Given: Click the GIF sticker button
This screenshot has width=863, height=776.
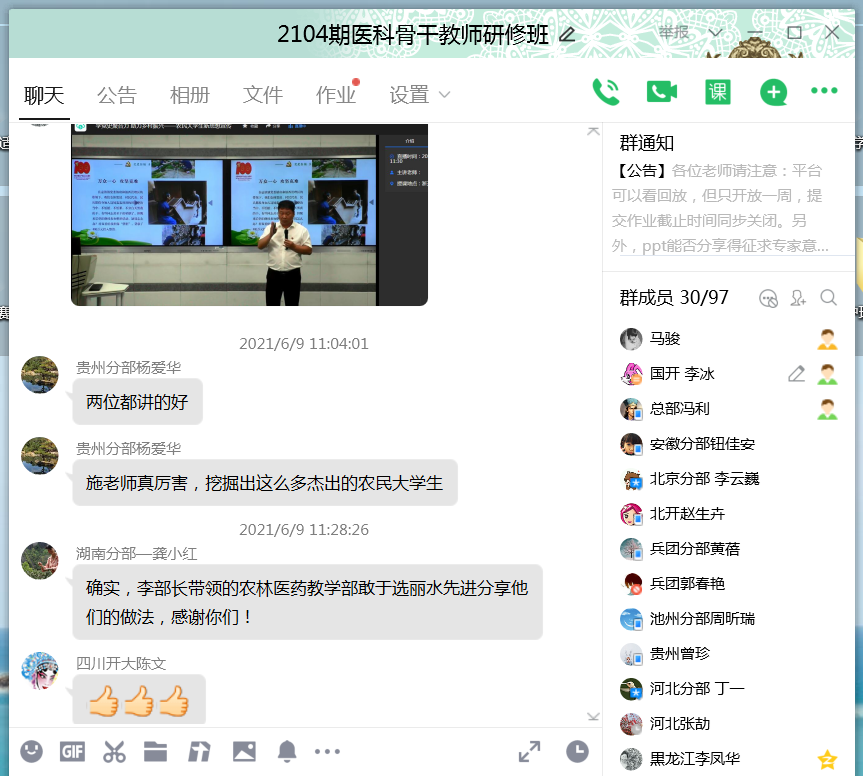Looking at the screenshot, I should (72, 750).
